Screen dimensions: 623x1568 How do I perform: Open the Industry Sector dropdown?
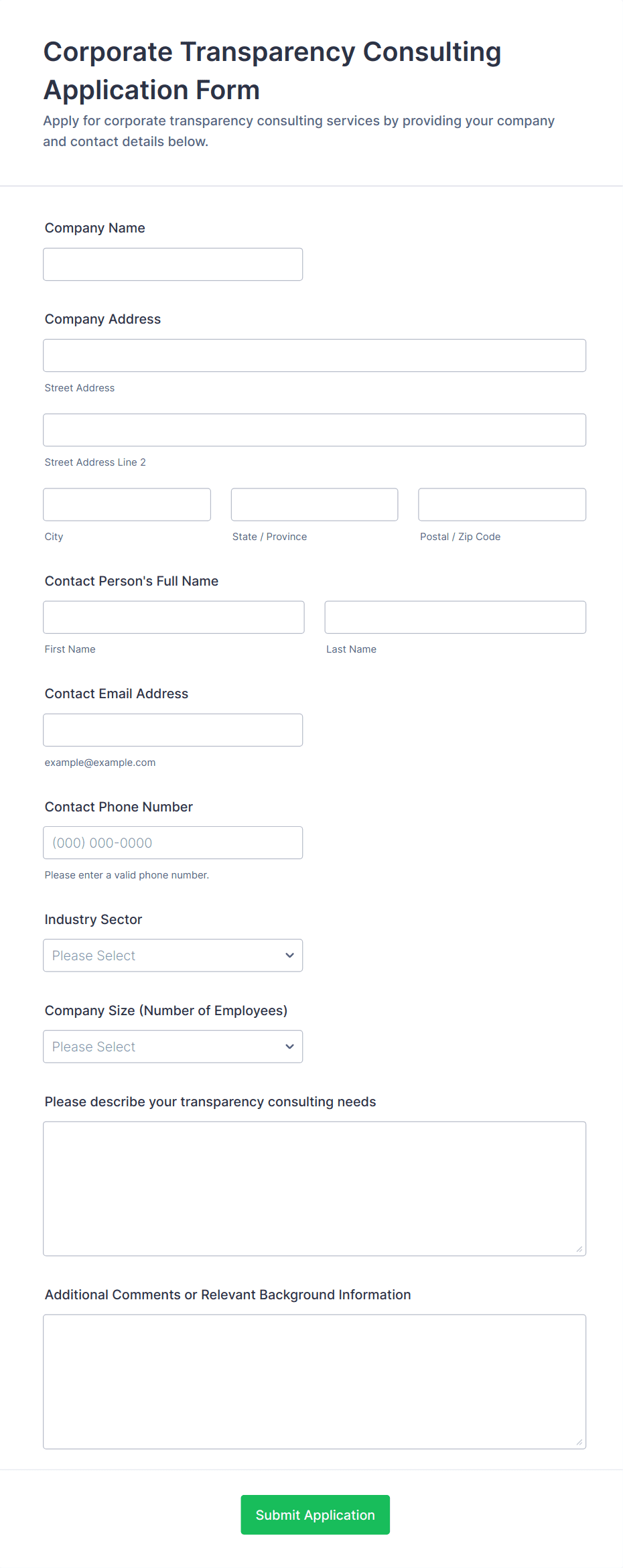click(172, 955)
